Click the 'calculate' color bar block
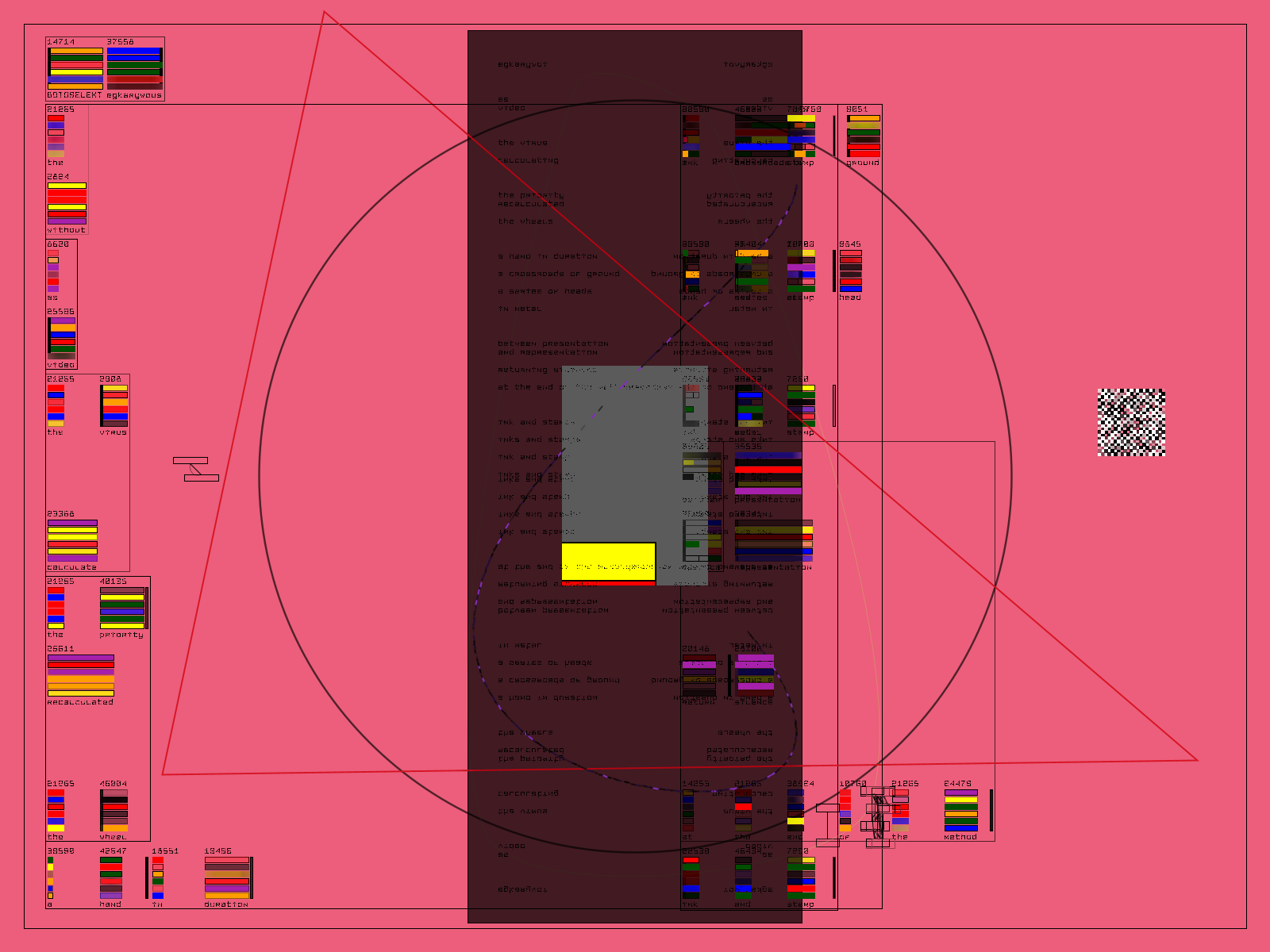This screenshot has height=952, width=1270. pos(72,540)
